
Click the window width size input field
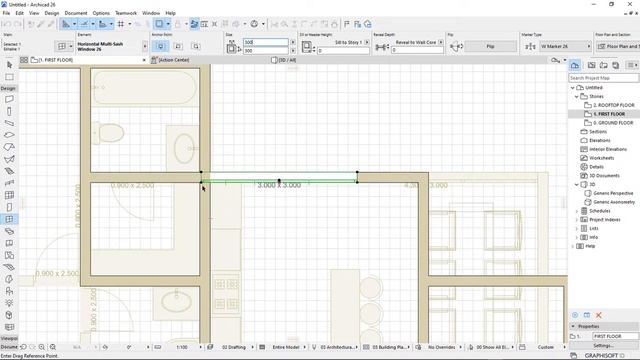(x=266, y=42)
